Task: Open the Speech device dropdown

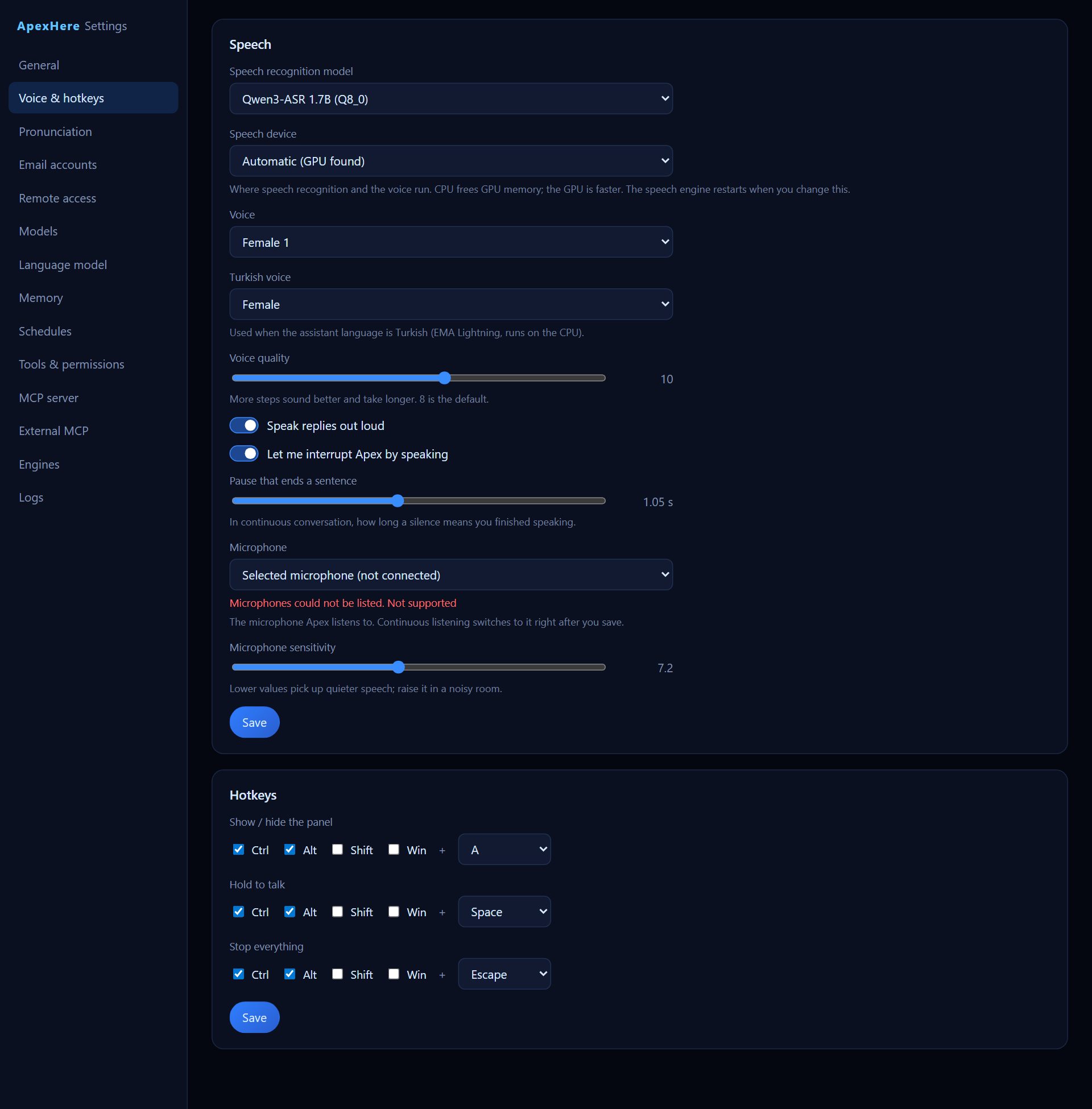Action: (x=451, y=161)
